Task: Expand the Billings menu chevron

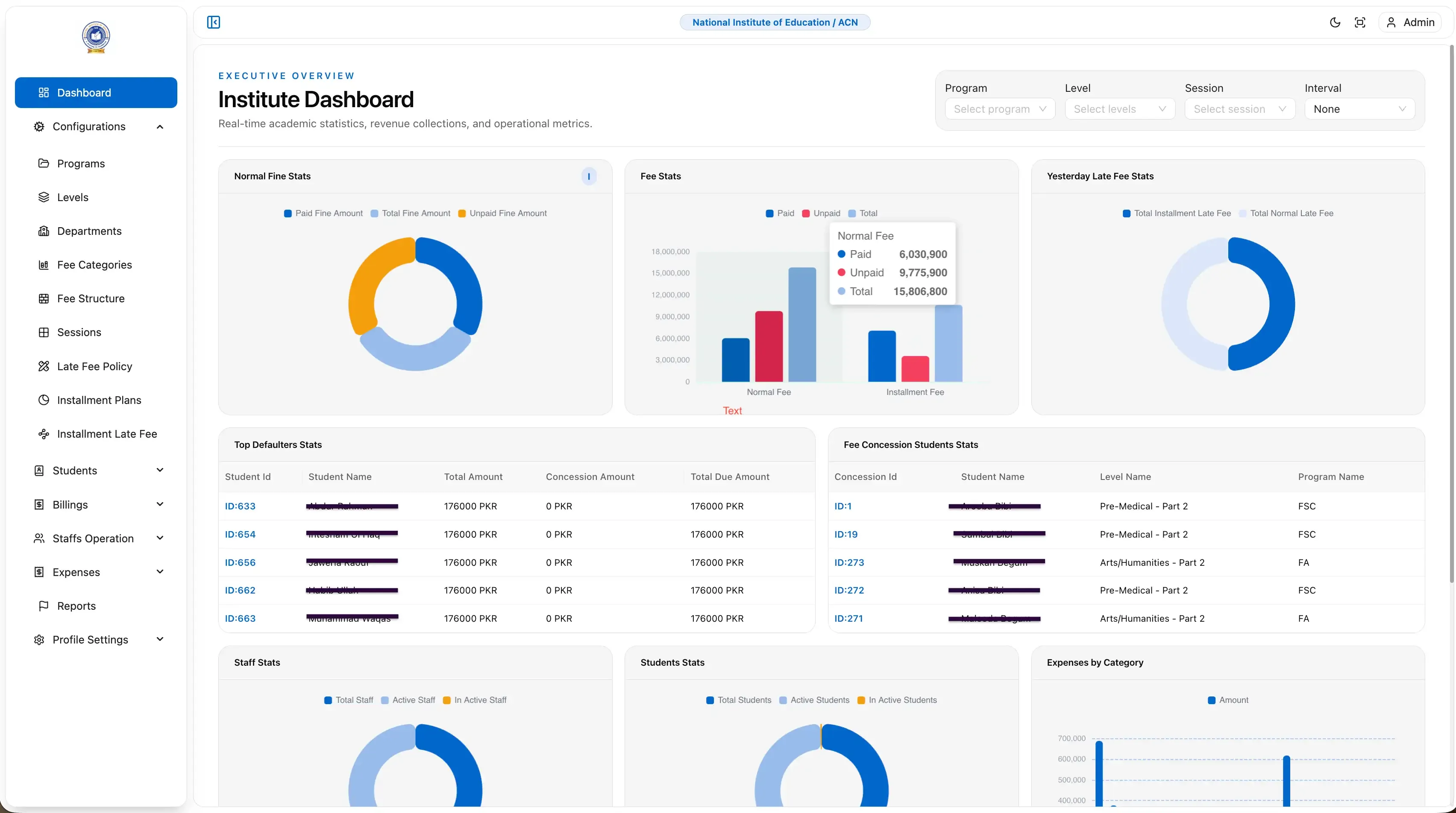Action: (x=160, y=504)
